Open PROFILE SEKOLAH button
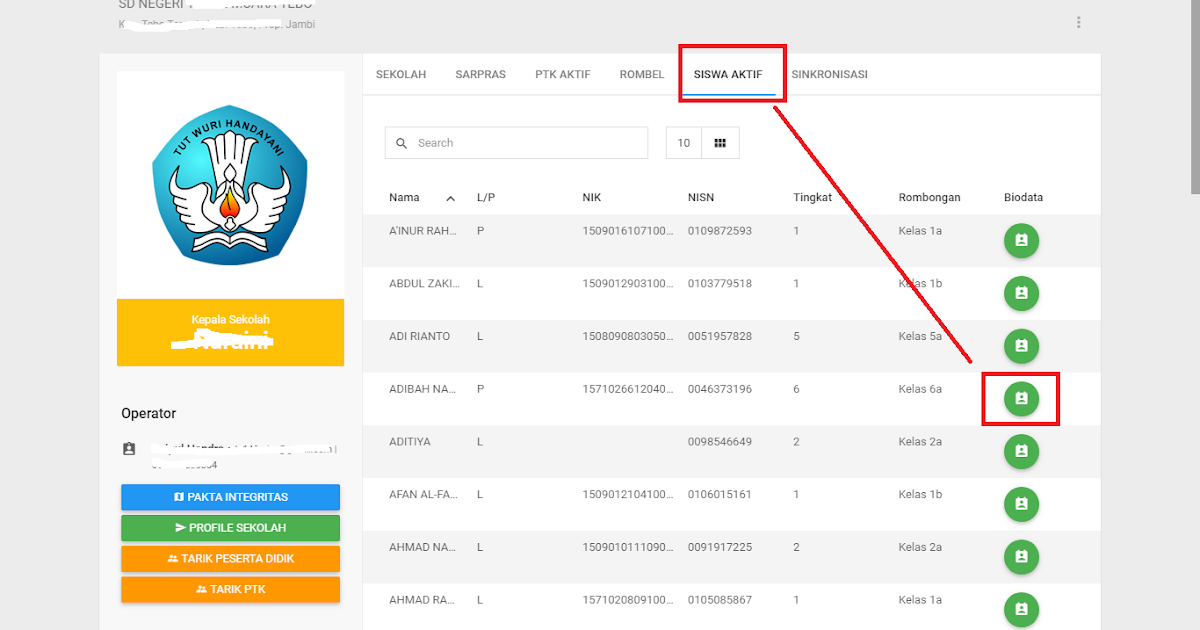Screen dimensions: 1200x630 tap(230, 527)
